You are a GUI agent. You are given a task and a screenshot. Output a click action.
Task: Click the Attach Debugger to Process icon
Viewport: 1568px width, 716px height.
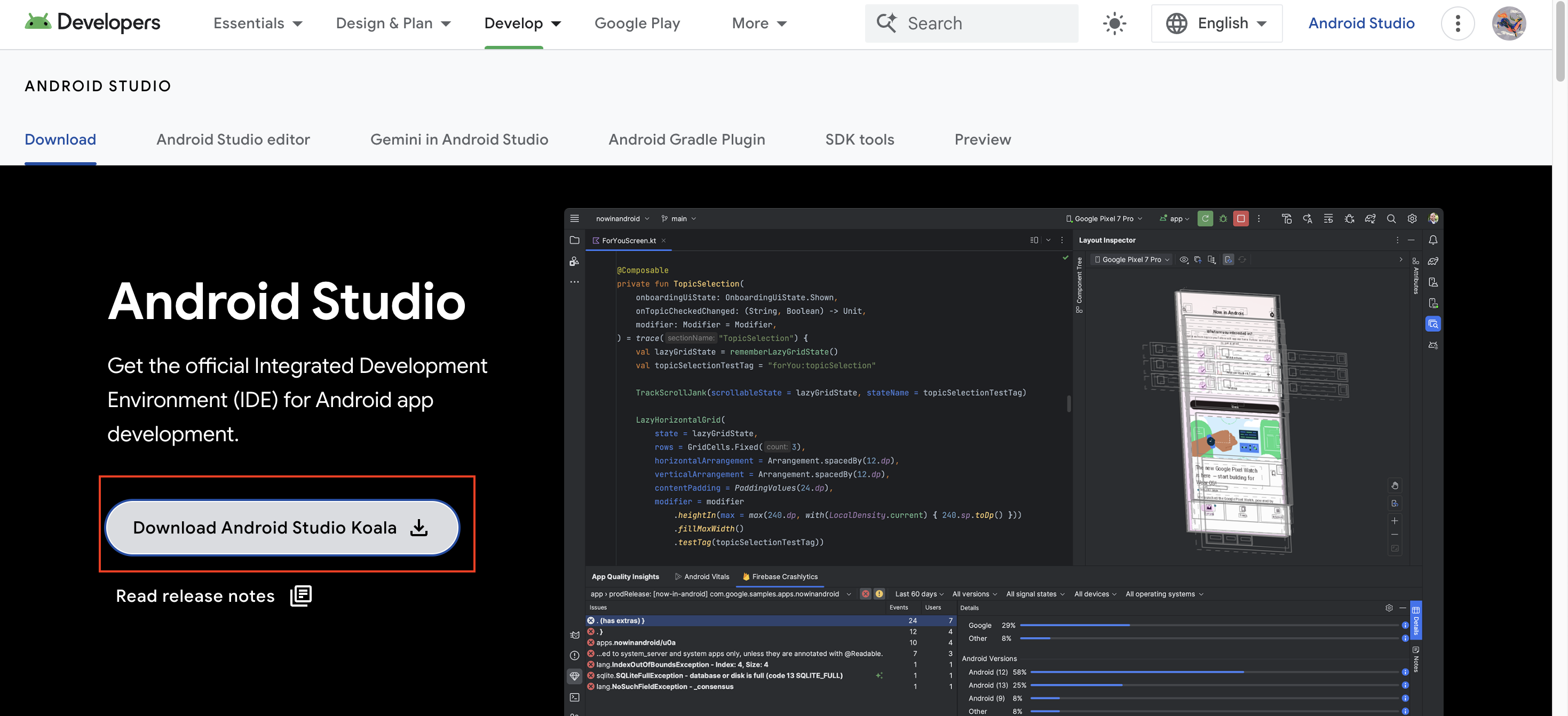pos(1349,219)
